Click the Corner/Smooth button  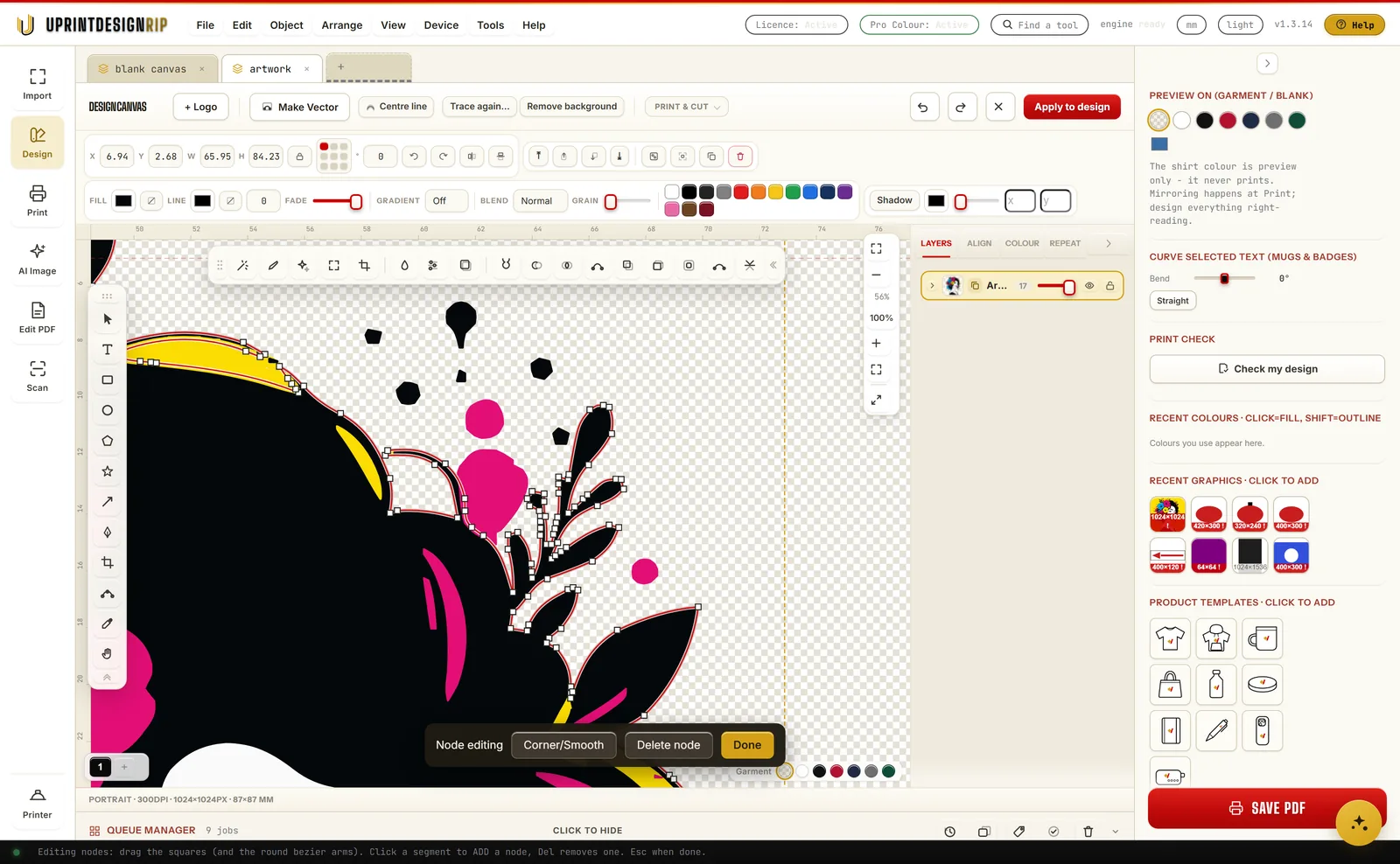click(563, 745)
